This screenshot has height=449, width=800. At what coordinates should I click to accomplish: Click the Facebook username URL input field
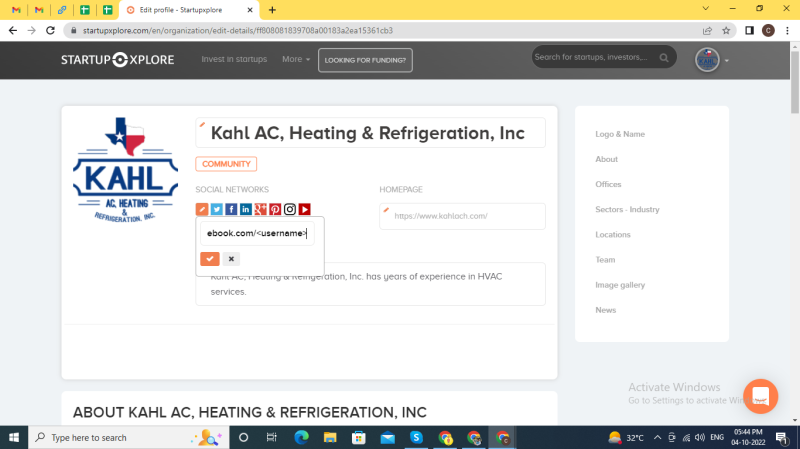(257, 233)
